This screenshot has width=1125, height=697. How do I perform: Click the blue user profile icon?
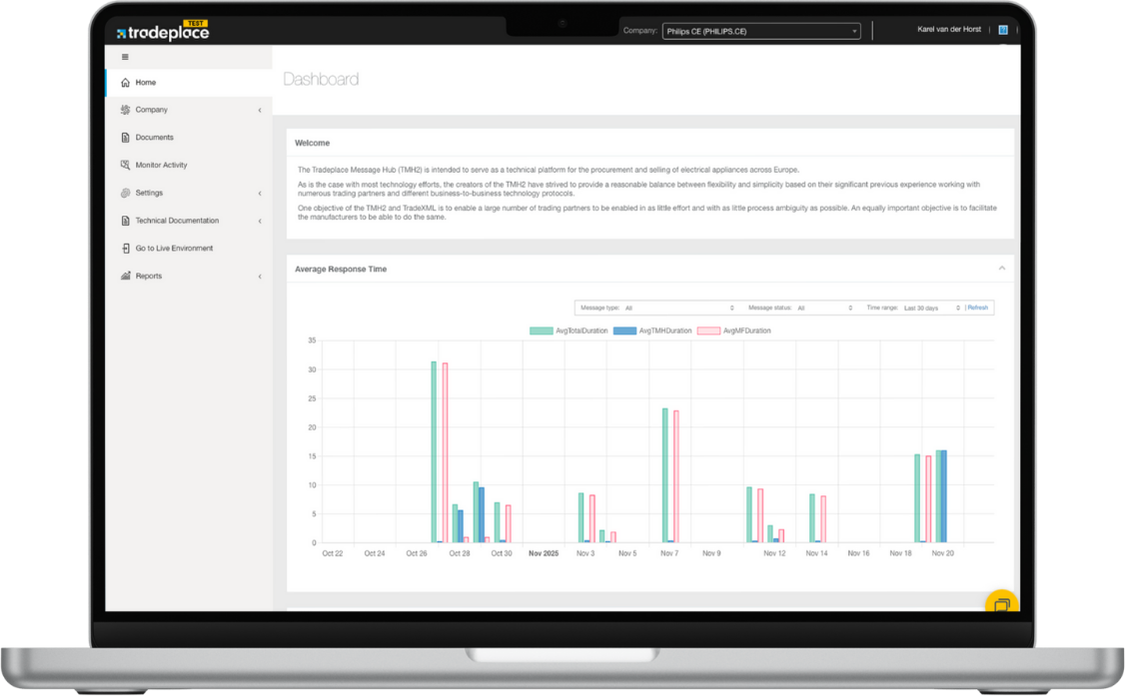(x=1003, y=30)
